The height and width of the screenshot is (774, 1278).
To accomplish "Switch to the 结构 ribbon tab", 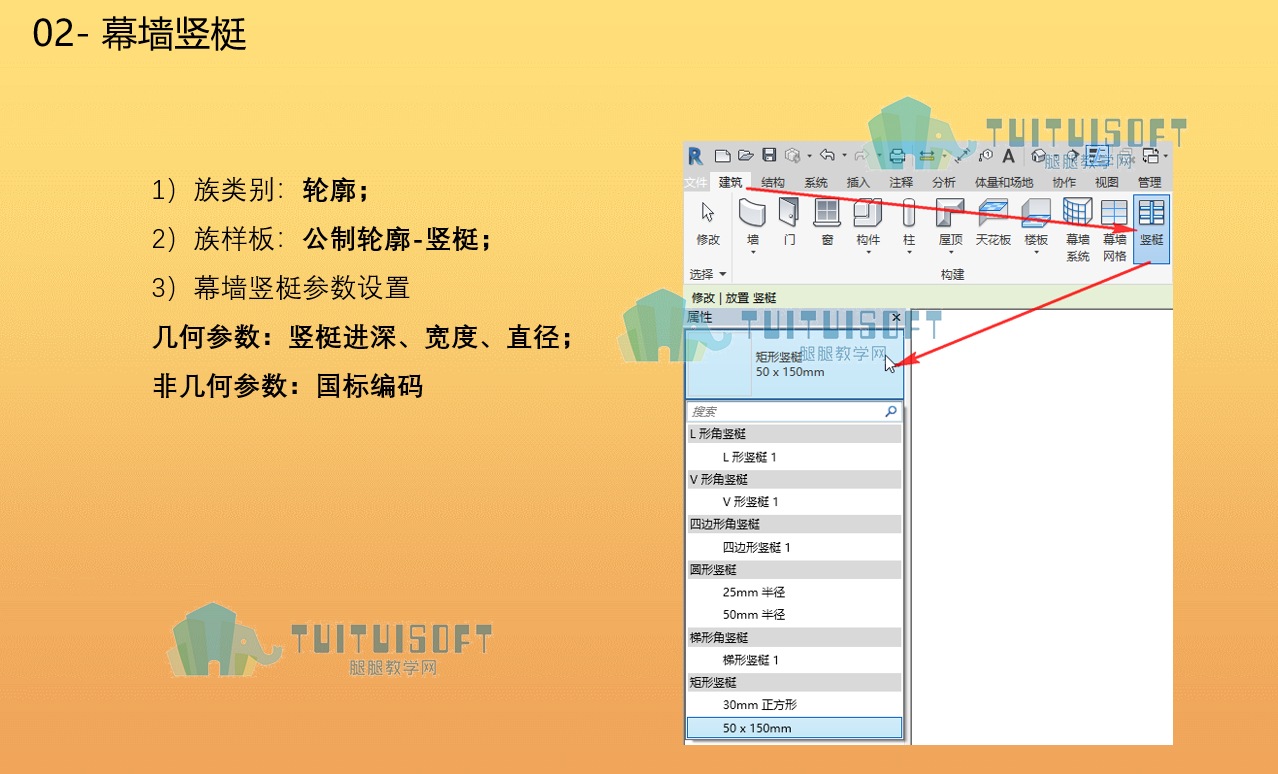I will 773,183.
